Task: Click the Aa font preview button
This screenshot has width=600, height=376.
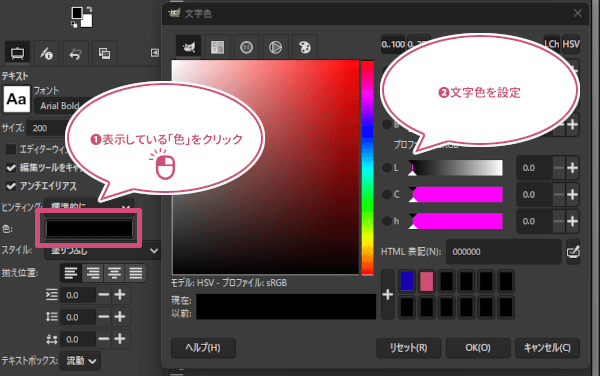Action: click(x=16, y=99)
